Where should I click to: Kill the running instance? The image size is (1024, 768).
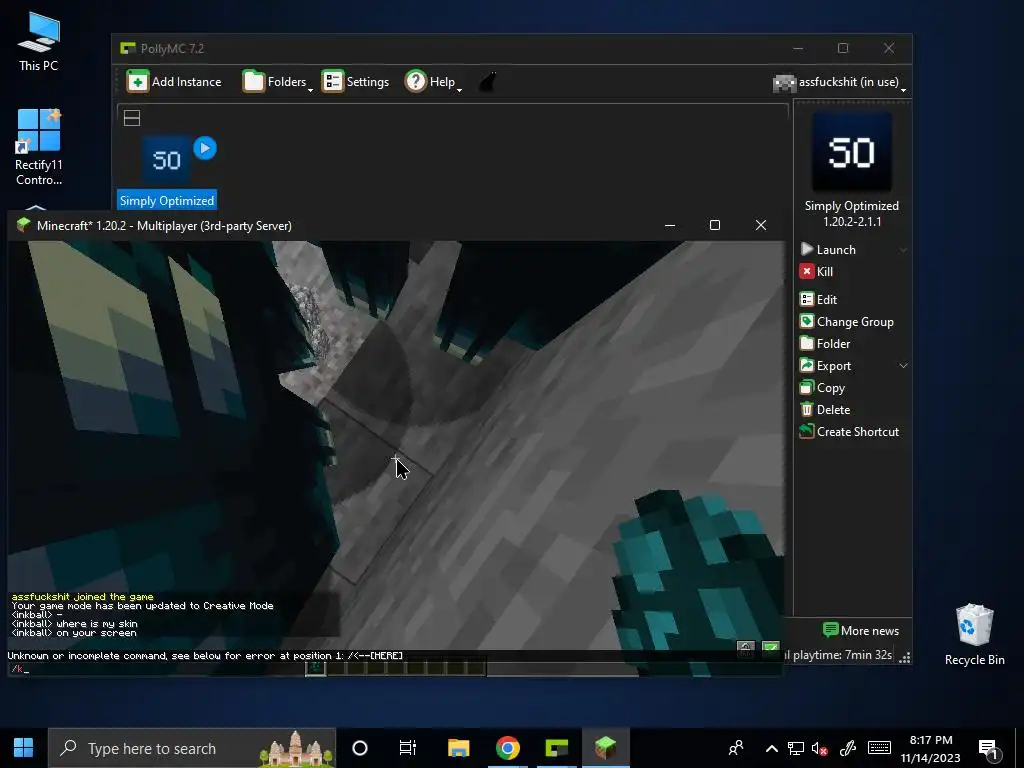pyautogui.click(x=816, y=272)
